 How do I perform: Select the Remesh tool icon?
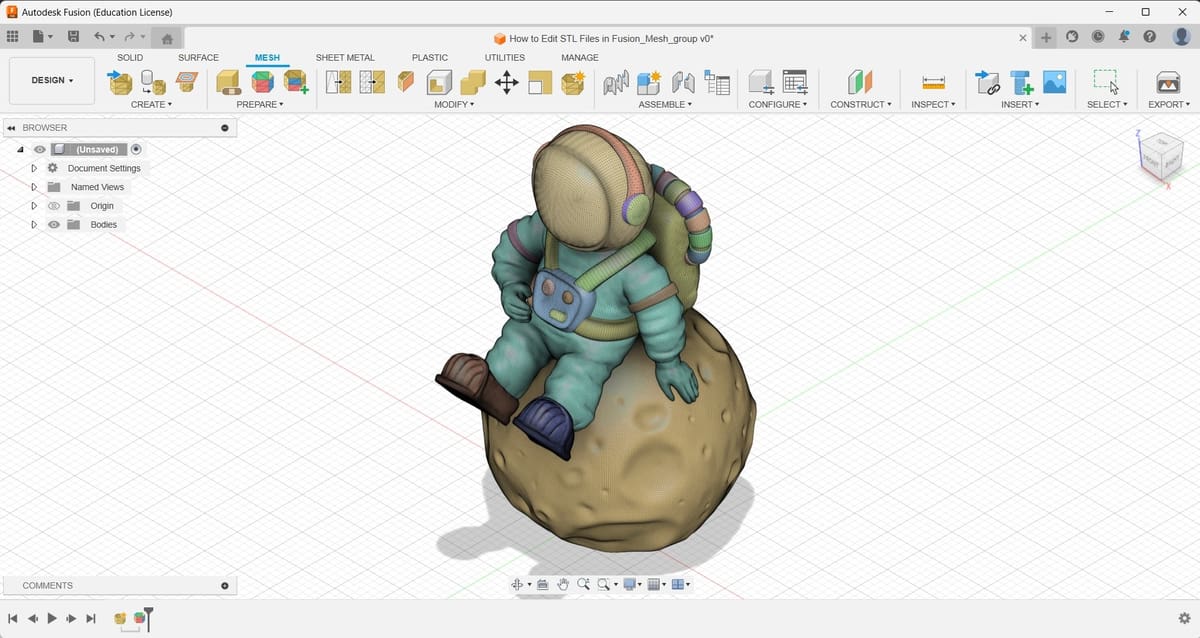tap(338, 82)
